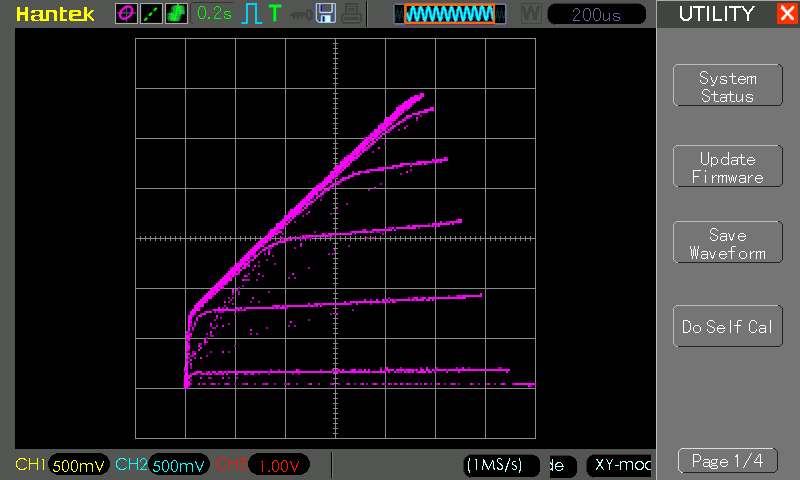Click the 200us timebase readout
The width and height of the screenshot is (800, 480).
click(x=596, y=14)
